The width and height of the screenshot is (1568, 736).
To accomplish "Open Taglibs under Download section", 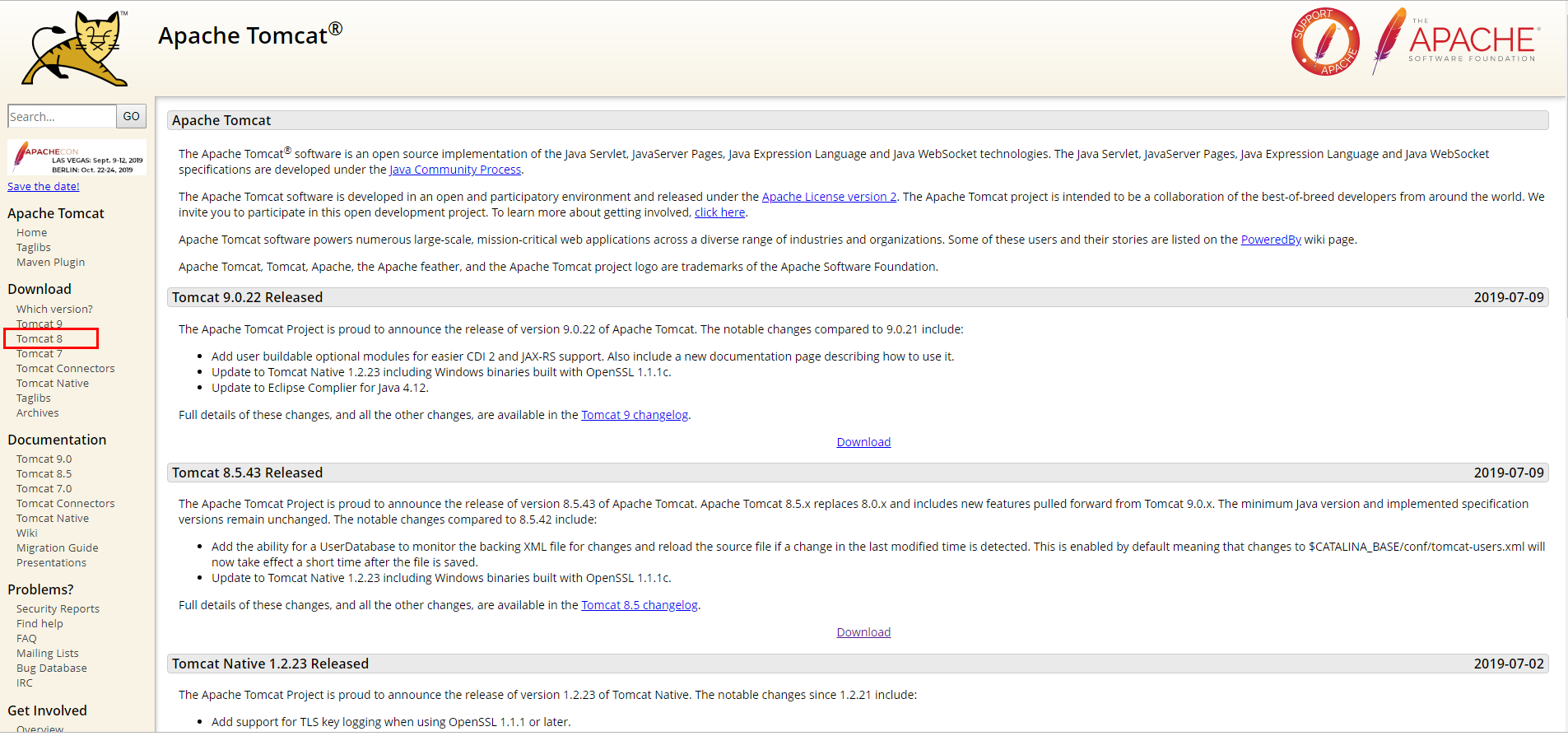I will pyautogui.click(x=34, y=398).
